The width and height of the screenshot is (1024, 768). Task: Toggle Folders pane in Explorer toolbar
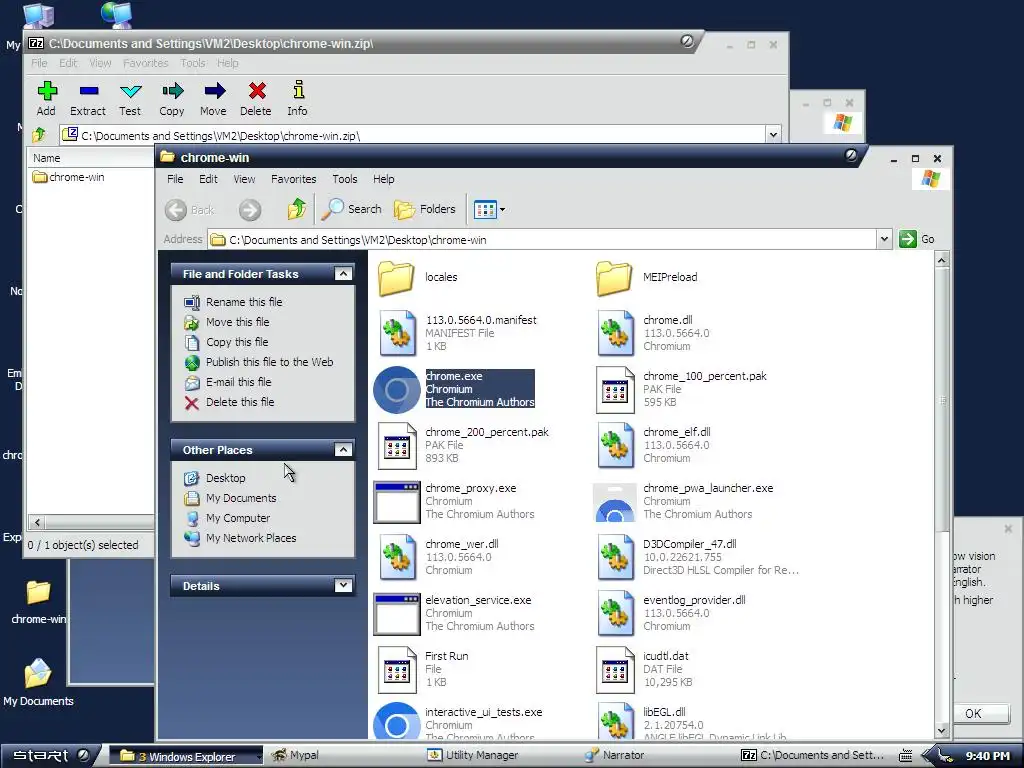coord(424,209)
